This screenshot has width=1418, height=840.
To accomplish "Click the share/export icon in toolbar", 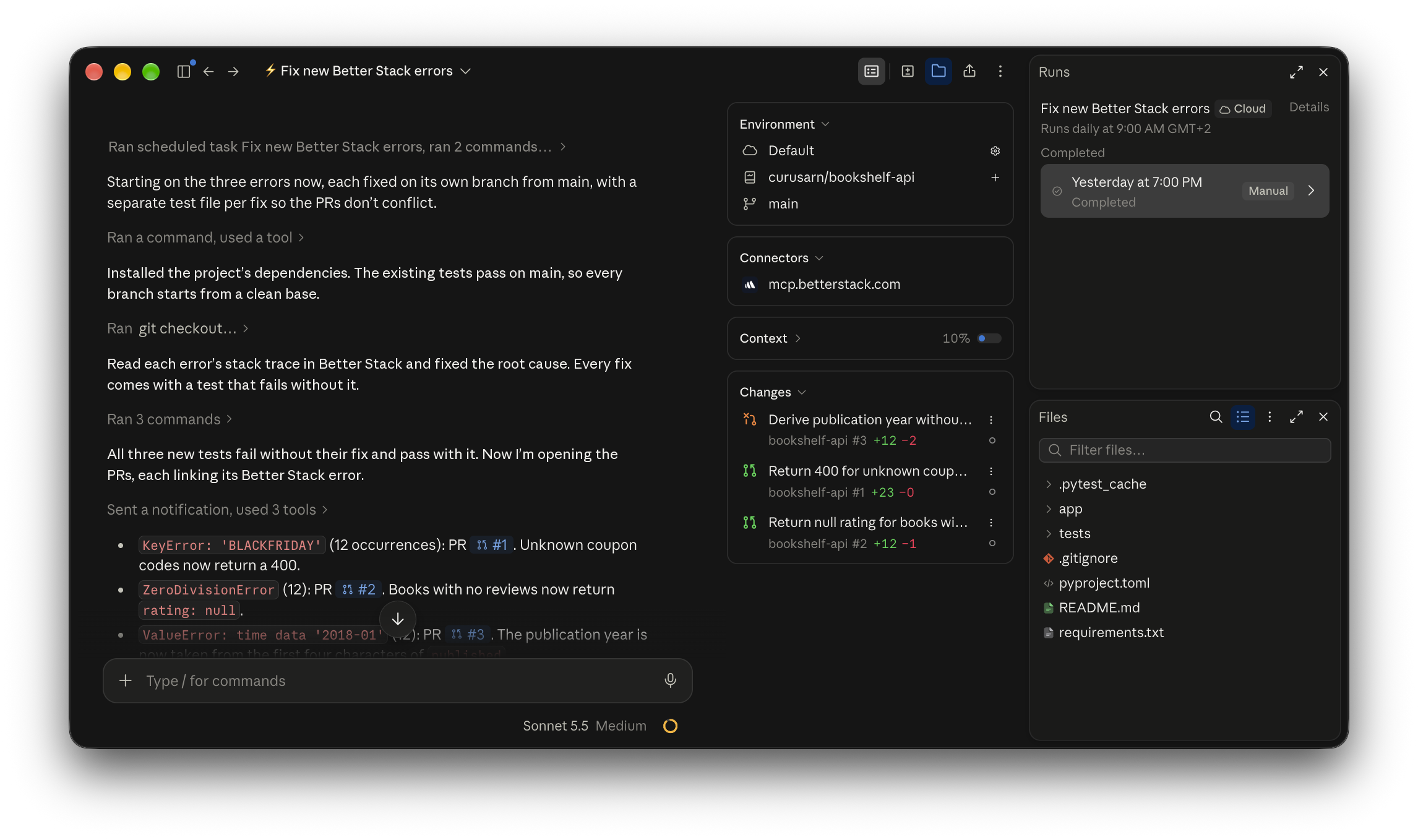I will tap(969, 71).
